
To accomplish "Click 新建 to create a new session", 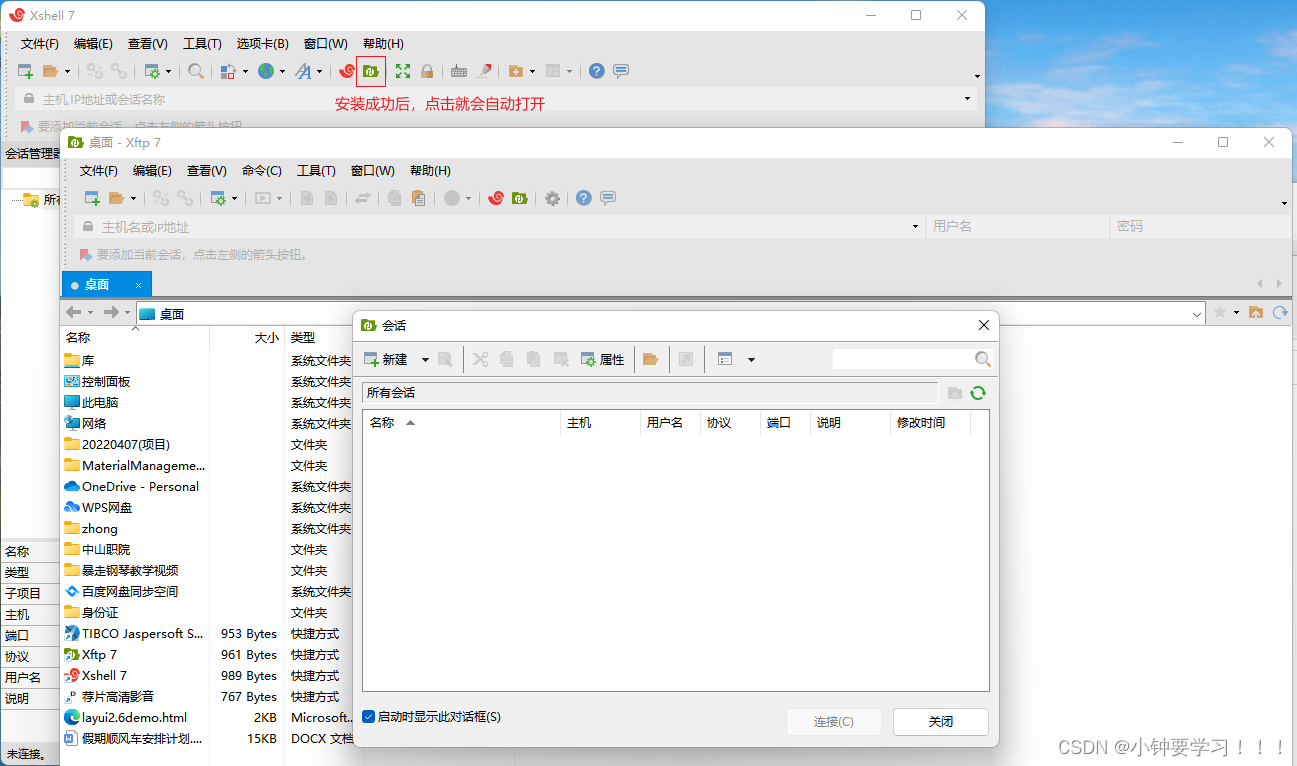I will [390, 359].
